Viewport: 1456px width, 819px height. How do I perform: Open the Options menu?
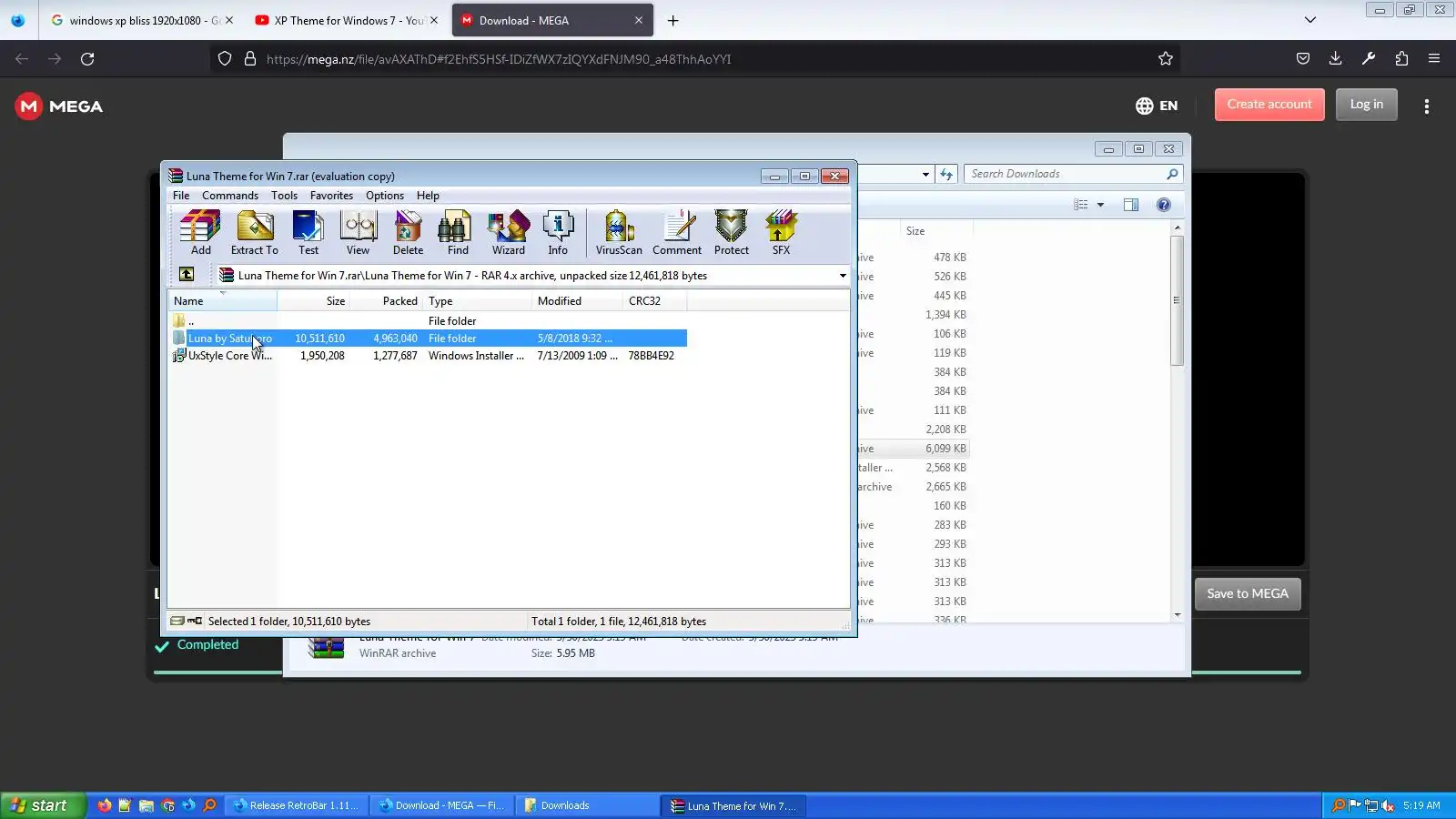(385, 196)
